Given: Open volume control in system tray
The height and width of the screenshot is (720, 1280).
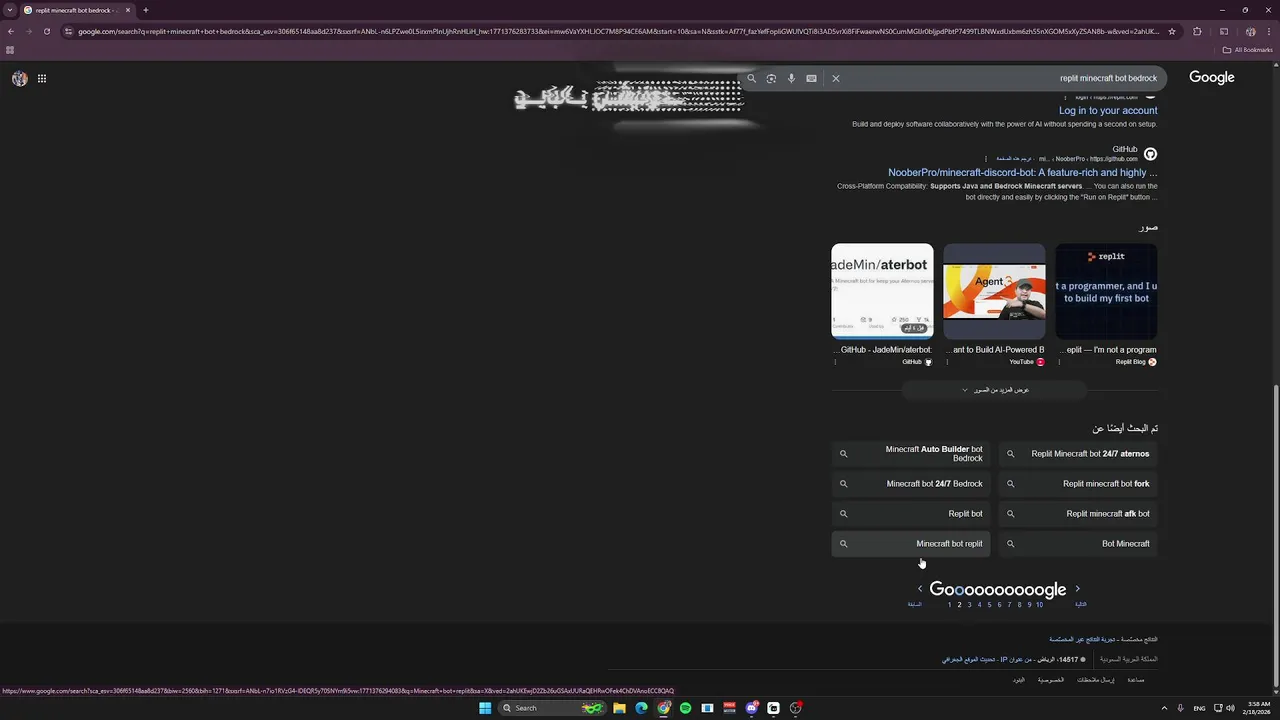Looking at the screenshot, I should coord(1230,708).
